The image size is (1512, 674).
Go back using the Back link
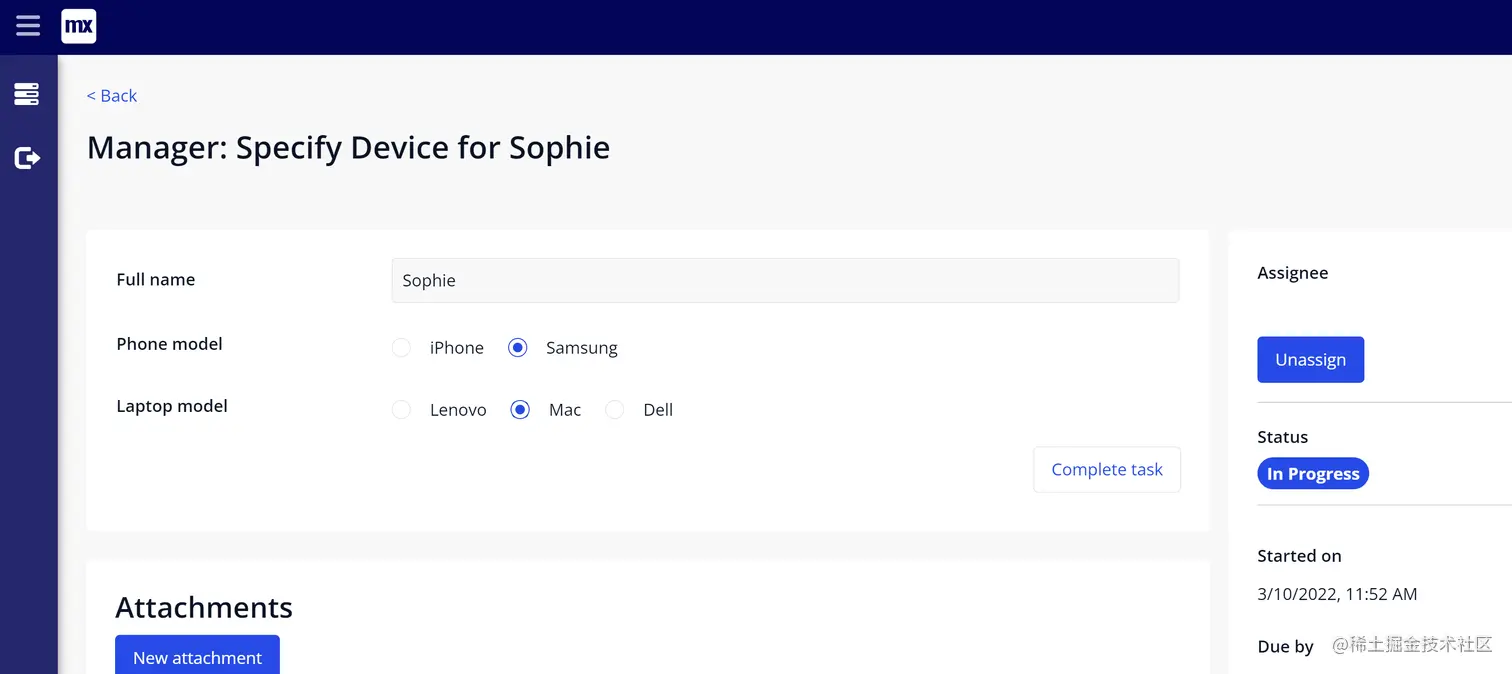[112, 96]
